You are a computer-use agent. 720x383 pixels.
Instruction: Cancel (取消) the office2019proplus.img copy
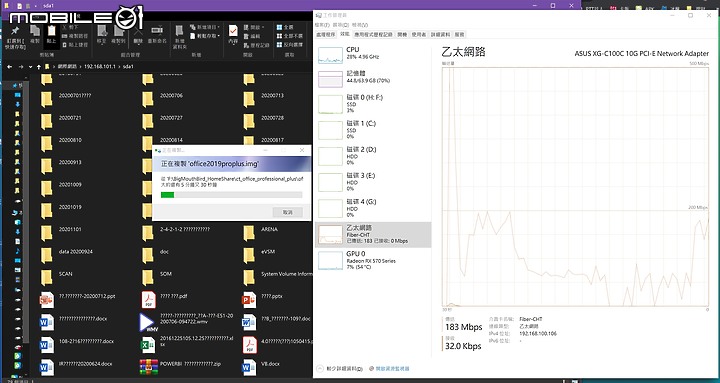pos(287,212)
